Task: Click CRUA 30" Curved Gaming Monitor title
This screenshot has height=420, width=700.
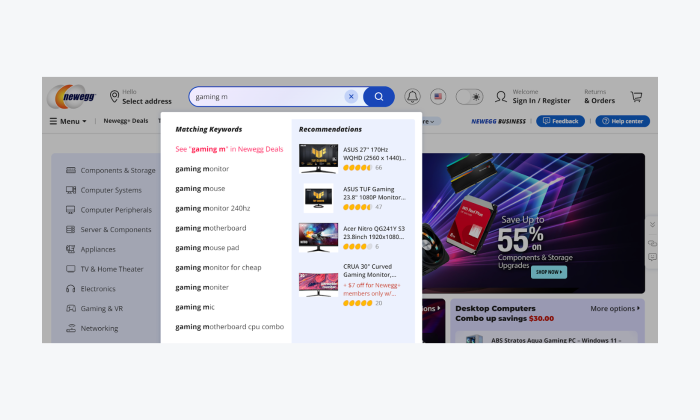Action: pos(370,270)
